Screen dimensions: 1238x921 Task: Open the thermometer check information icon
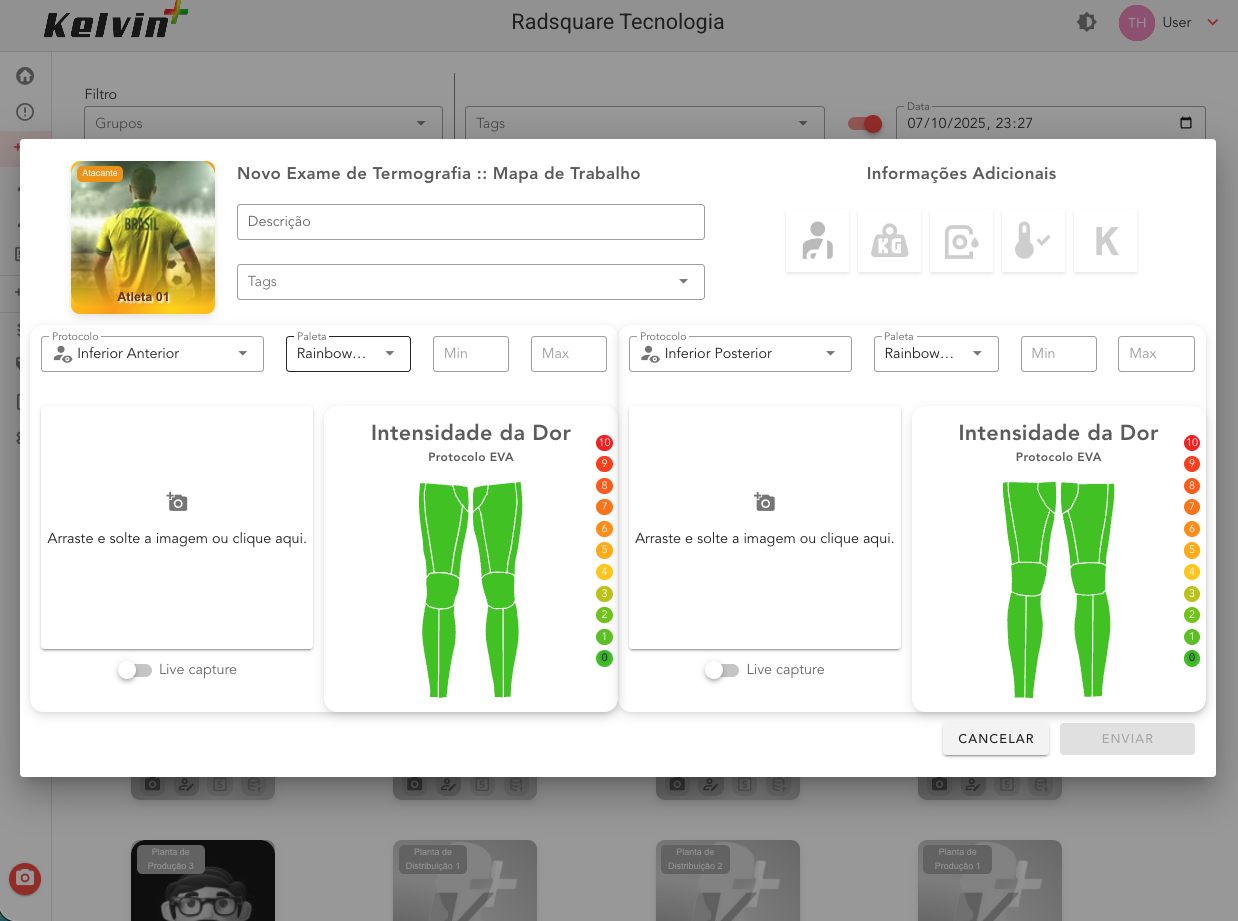[x=1033, y=241]
